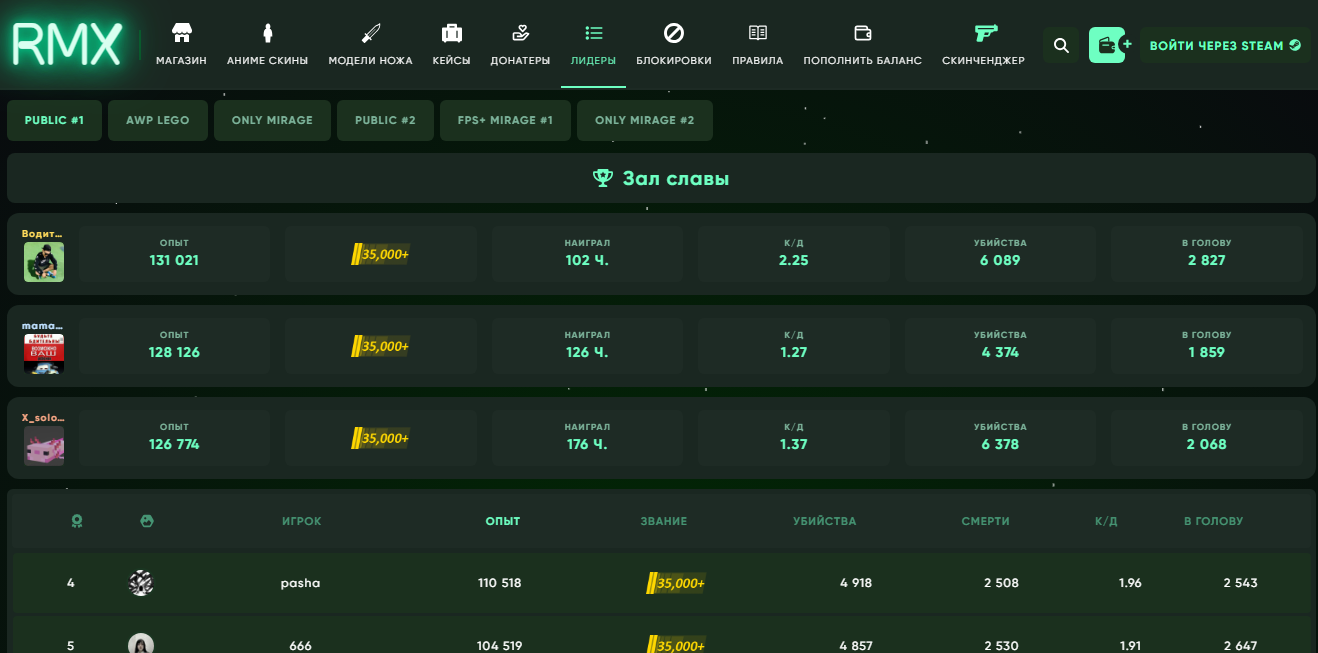This screenshot has width=1318, height=653.
Task: Open Скинченджер pistol icon
Action: pyautogui.click(x=983, y=33)
